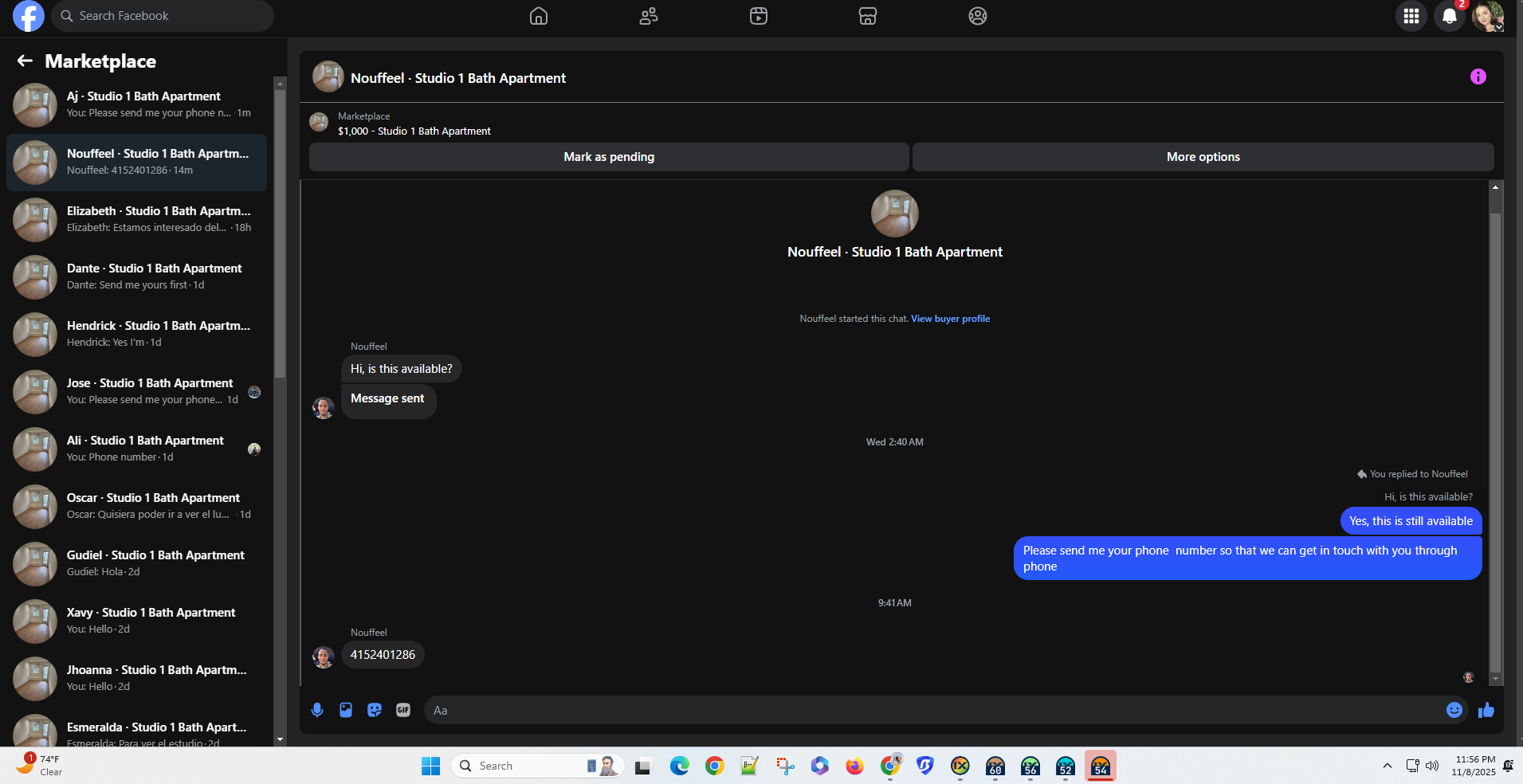This screenshot has height=784, width=1523.
Task: Click the voice clip microphone icon
Action: point(317,710)
